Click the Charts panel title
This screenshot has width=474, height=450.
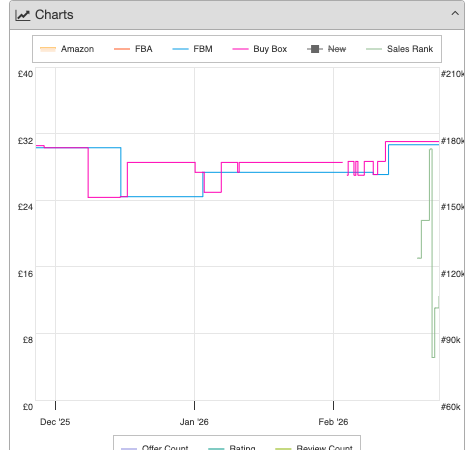pyautogui.click(x=54, y=15)
